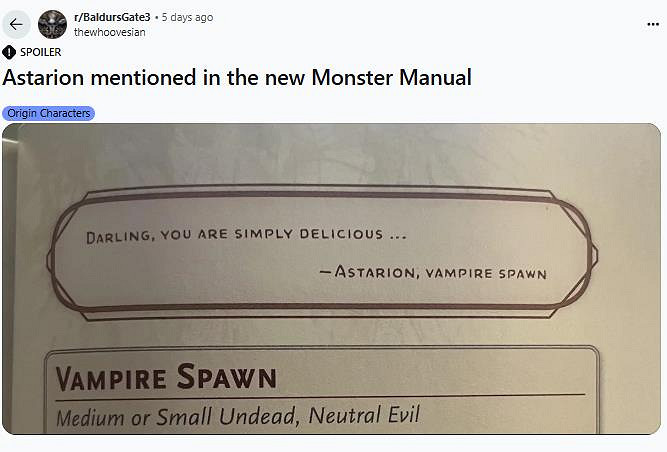Click the 'Vampire Spawn' stat block heading

click(165, 378)
